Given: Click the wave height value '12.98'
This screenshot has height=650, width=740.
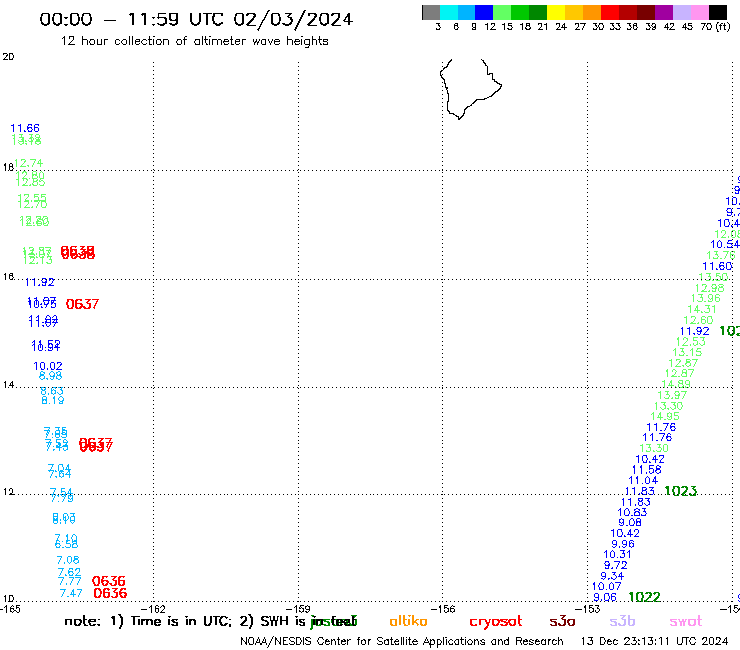Looking at the screenshot, I should pos(709,288).
